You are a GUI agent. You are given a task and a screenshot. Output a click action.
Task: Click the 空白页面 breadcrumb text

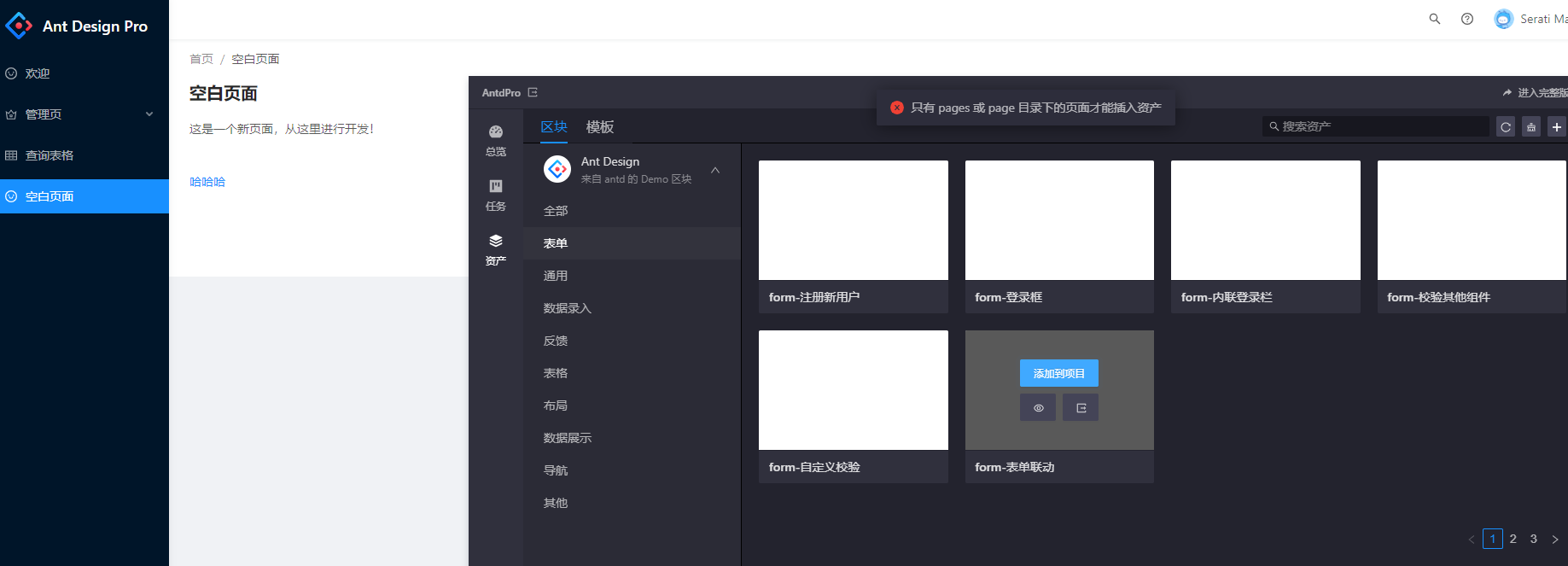coord(255,59)
